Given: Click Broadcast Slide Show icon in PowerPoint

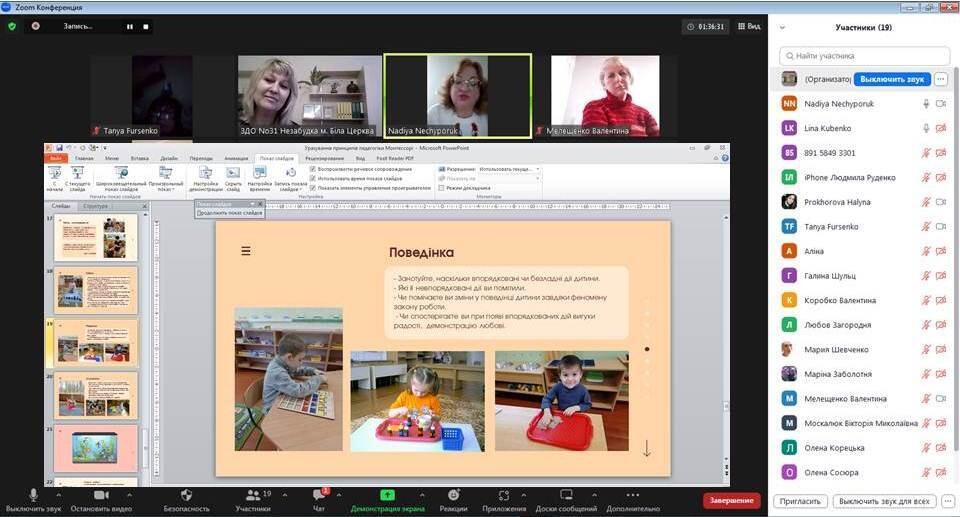Looking at the screenshot, I should click(x=121, y=173).
